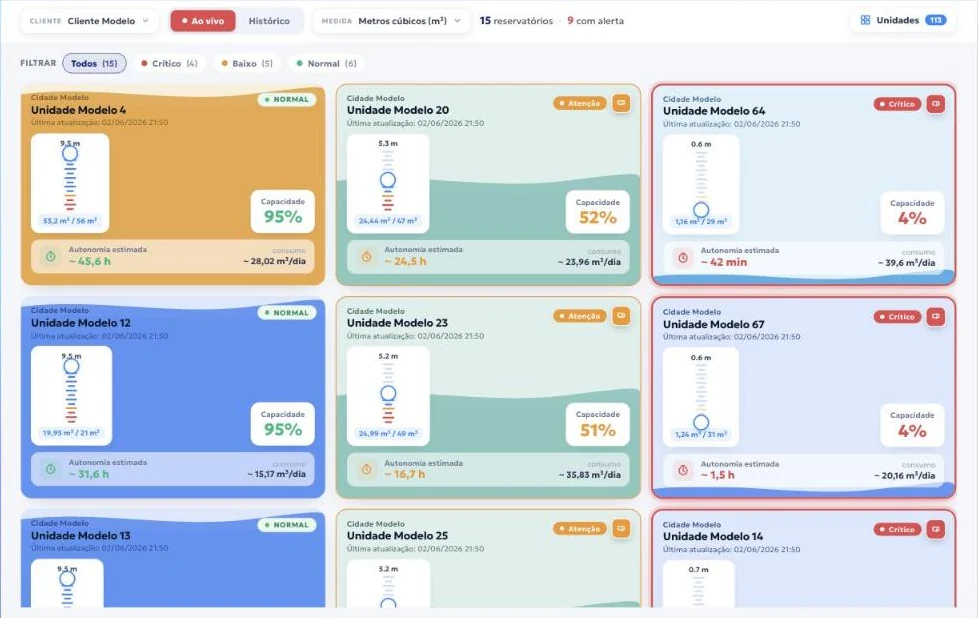Click the 52% capacity box
Viewport: 978px width, 618px height.
coord(598,212)
